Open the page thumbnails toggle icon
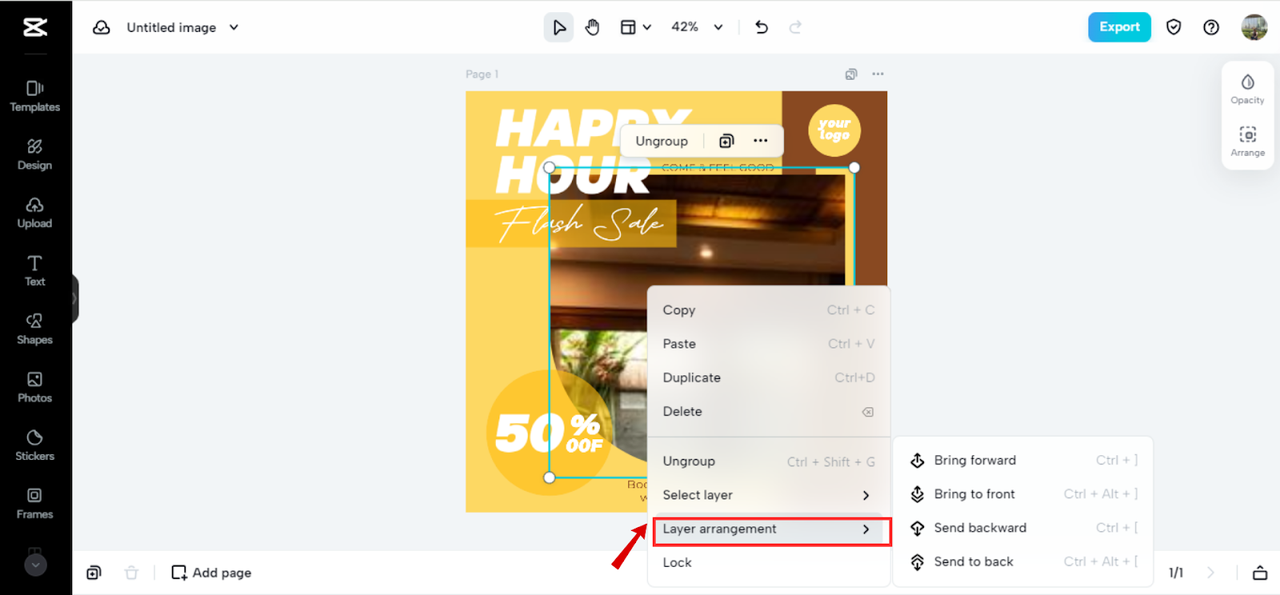Image resolution: width=1280 pixels, height=595 pixels. tap(1259, 573)
